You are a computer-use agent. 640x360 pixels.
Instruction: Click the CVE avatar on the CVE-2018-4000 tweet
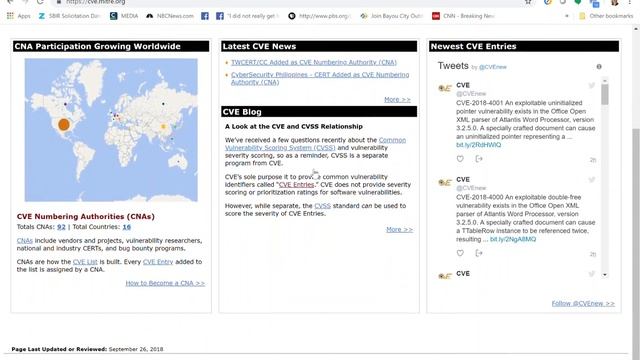pos(444,182)
